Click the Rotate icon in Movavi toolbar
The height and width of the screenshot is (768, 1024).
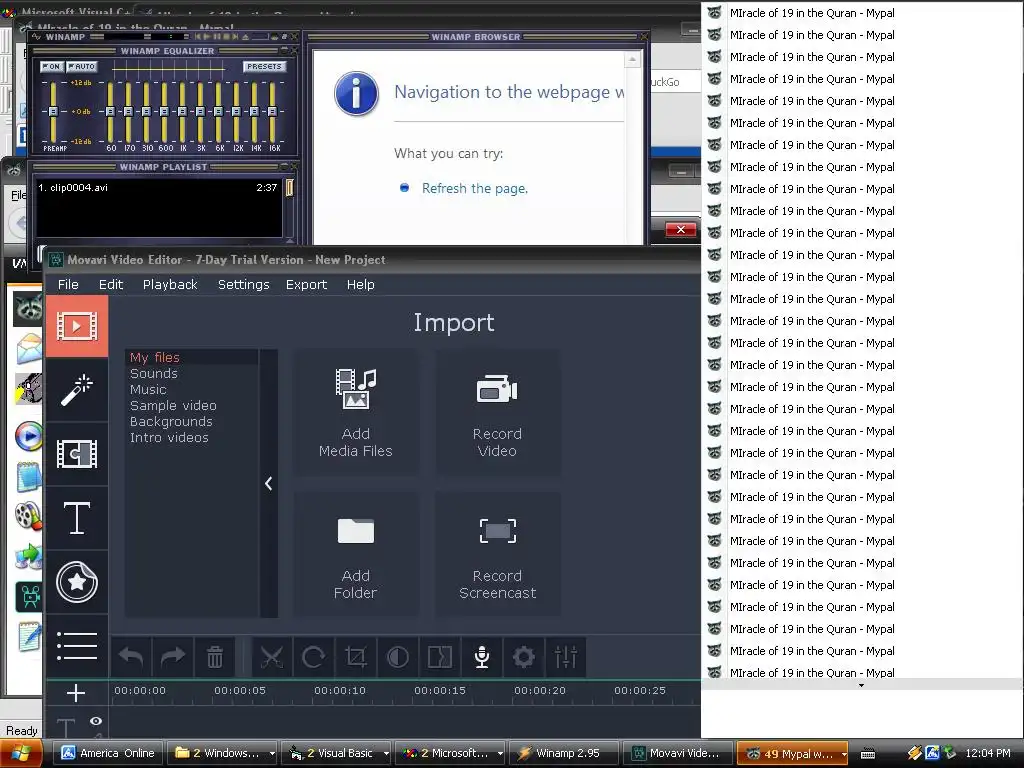coord(313,657)
